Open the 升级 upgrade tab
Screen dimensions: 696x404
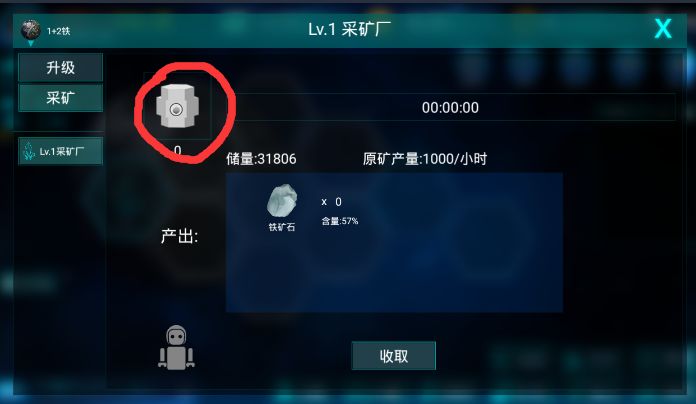(60, 67)
